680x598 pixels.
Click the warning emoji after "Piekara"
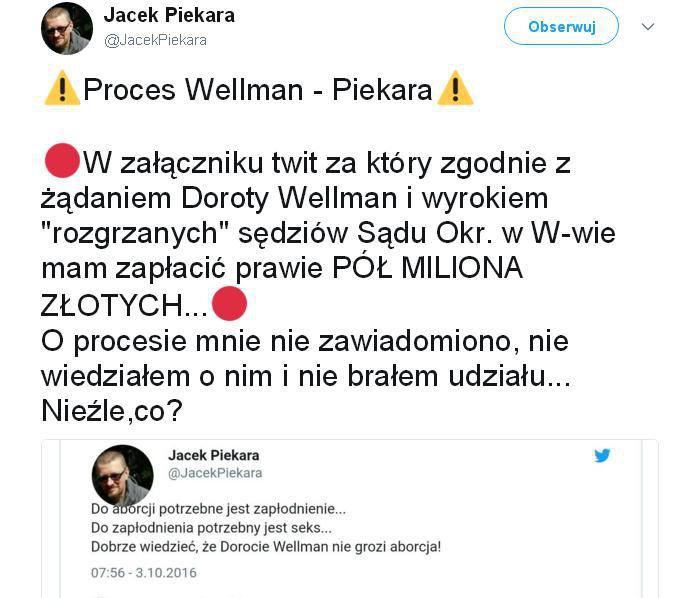[x=455, y=88]
